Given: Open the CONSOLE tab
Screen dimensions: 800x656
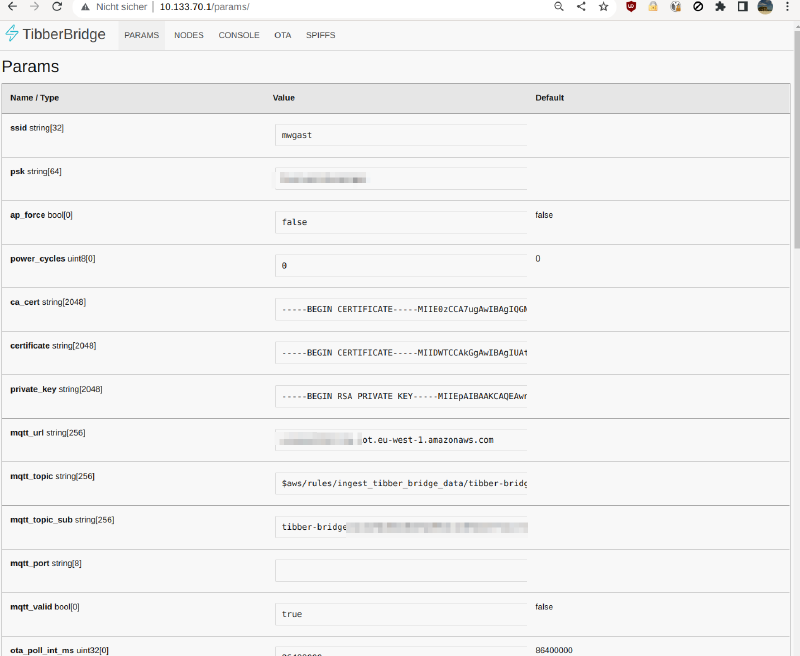Looking at the screenshot, I should [x=239, y=35].
